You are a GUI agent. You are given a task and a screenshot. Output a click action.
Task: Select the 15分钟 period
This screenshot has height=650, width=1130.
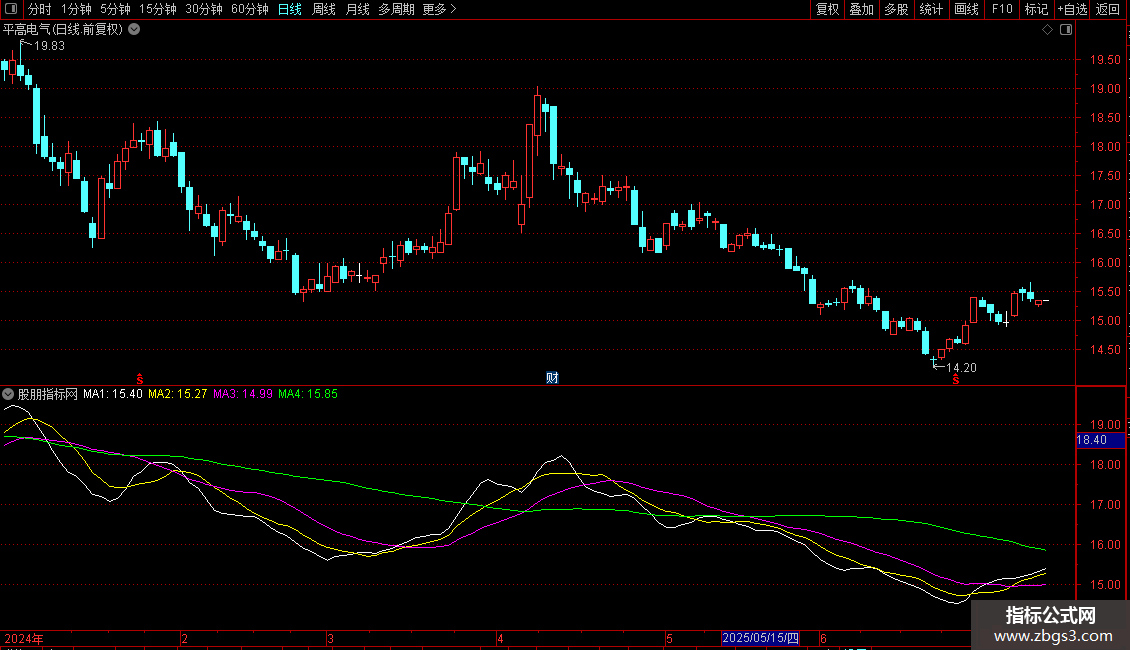pos(157,9)
